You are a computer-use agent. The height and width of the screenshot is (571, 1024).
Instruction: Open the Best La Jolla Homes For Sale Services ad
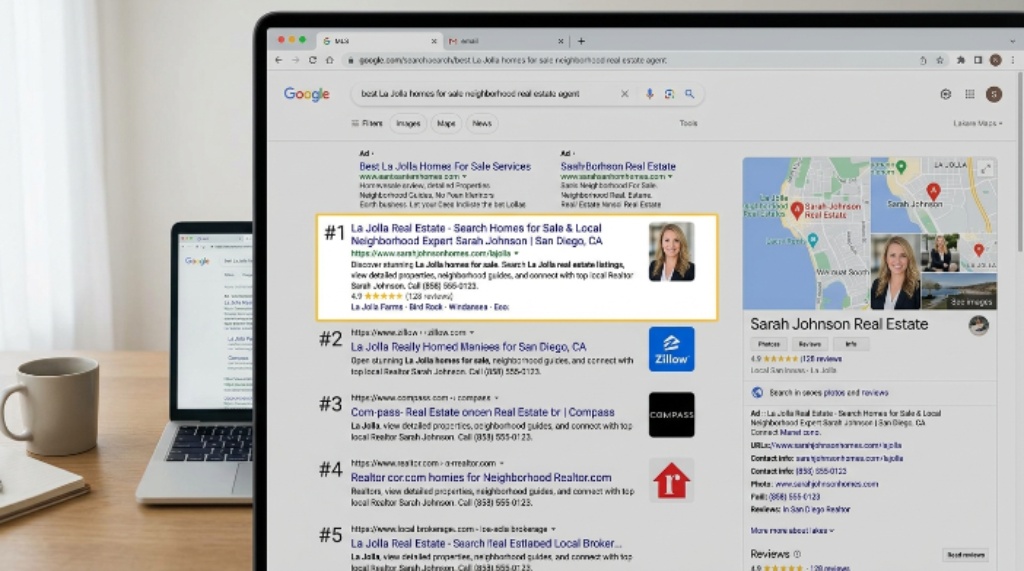tap(445, 167)
